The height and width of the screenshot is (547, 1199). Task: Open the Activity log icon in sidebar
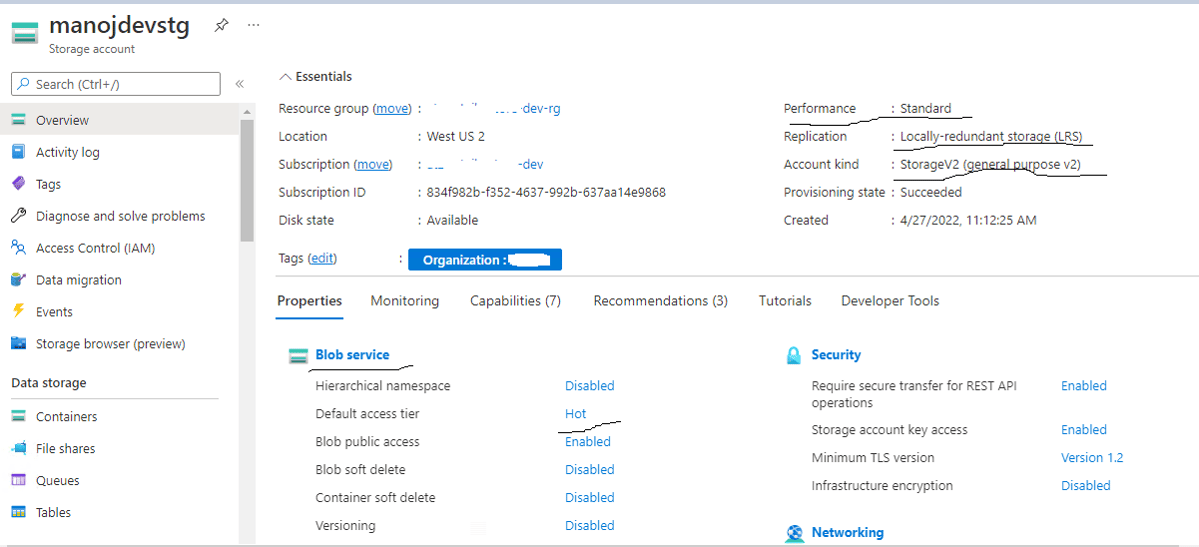pyautogui.click(x=18, y=152)
